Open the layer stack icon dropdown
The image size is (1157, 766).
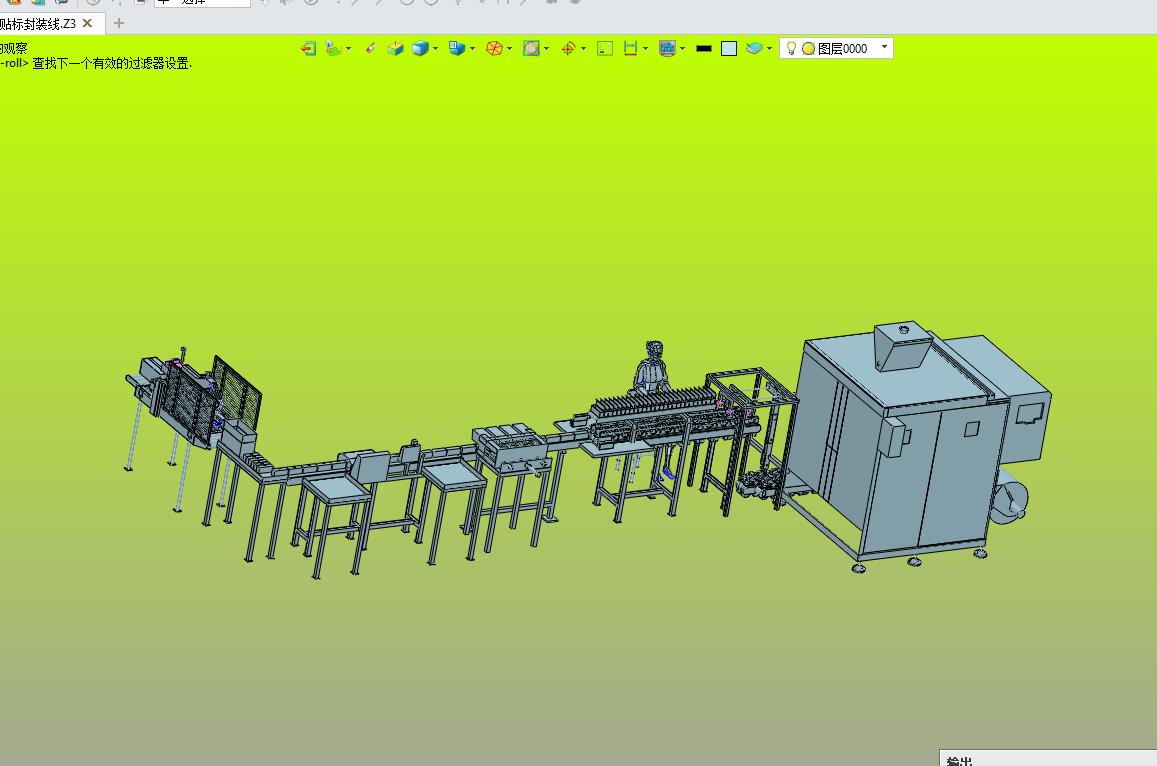pyautogui.click(x=770, y=49)
